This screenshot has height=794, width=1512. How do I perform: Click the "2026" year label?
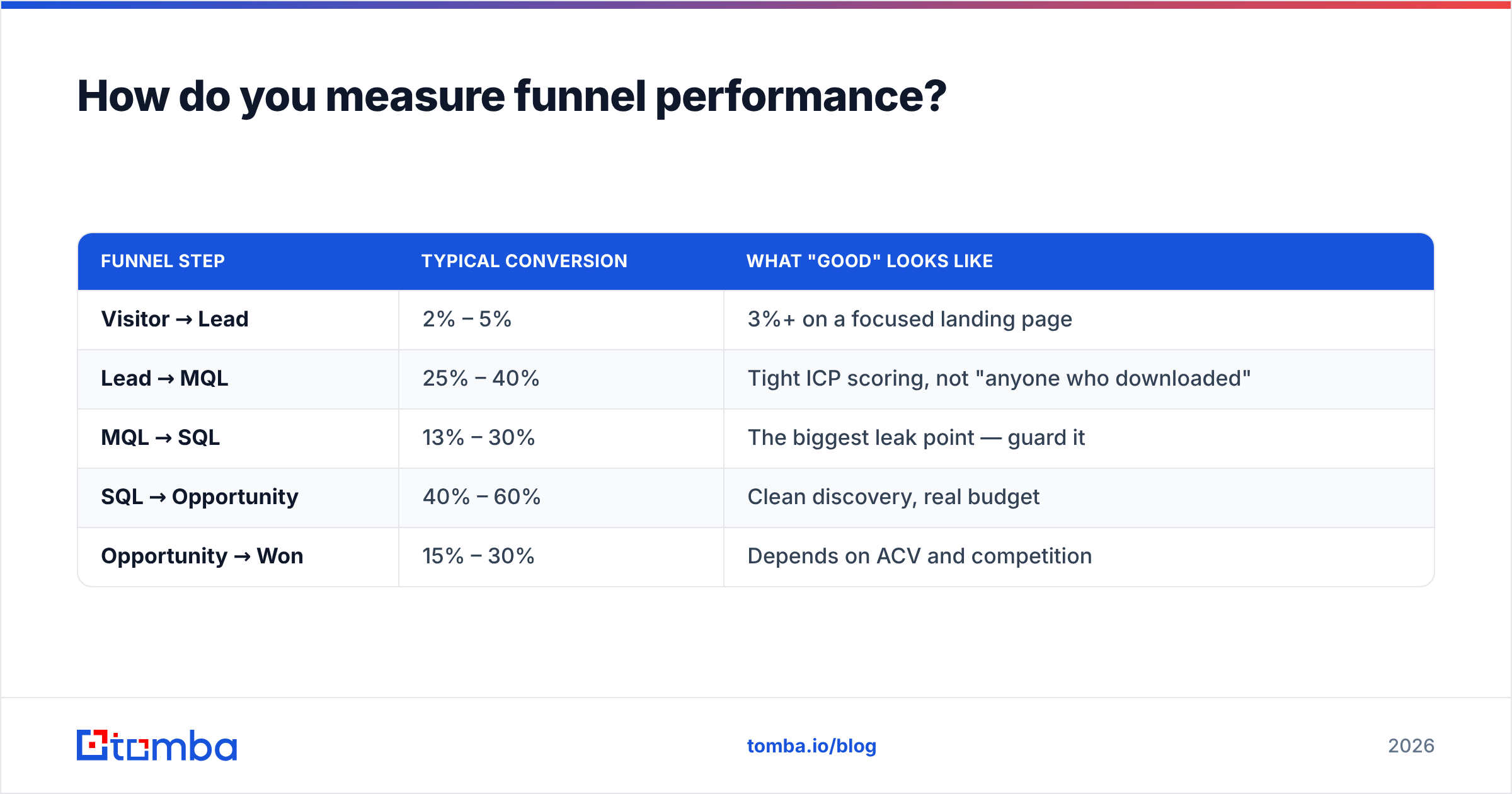tap(1411, 746)
